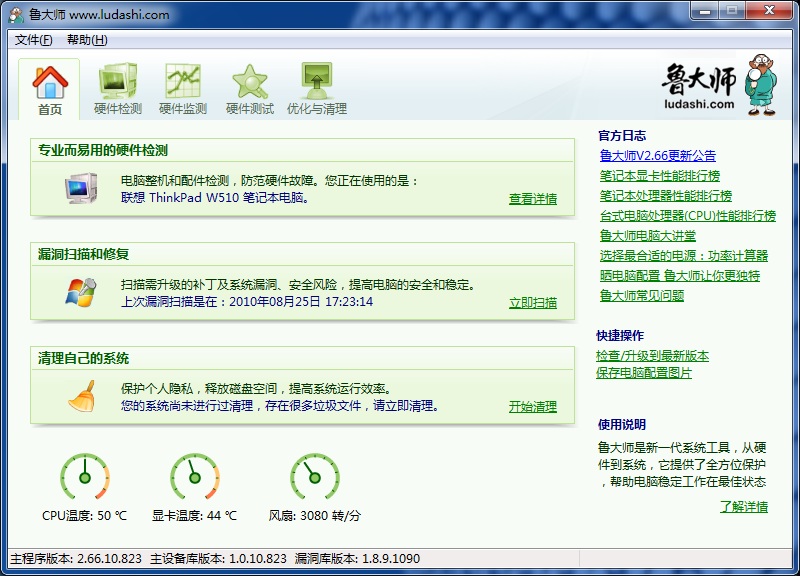Click 联想 ThinkPad W510 笔记本电脑 text

(x=215, y=198)
